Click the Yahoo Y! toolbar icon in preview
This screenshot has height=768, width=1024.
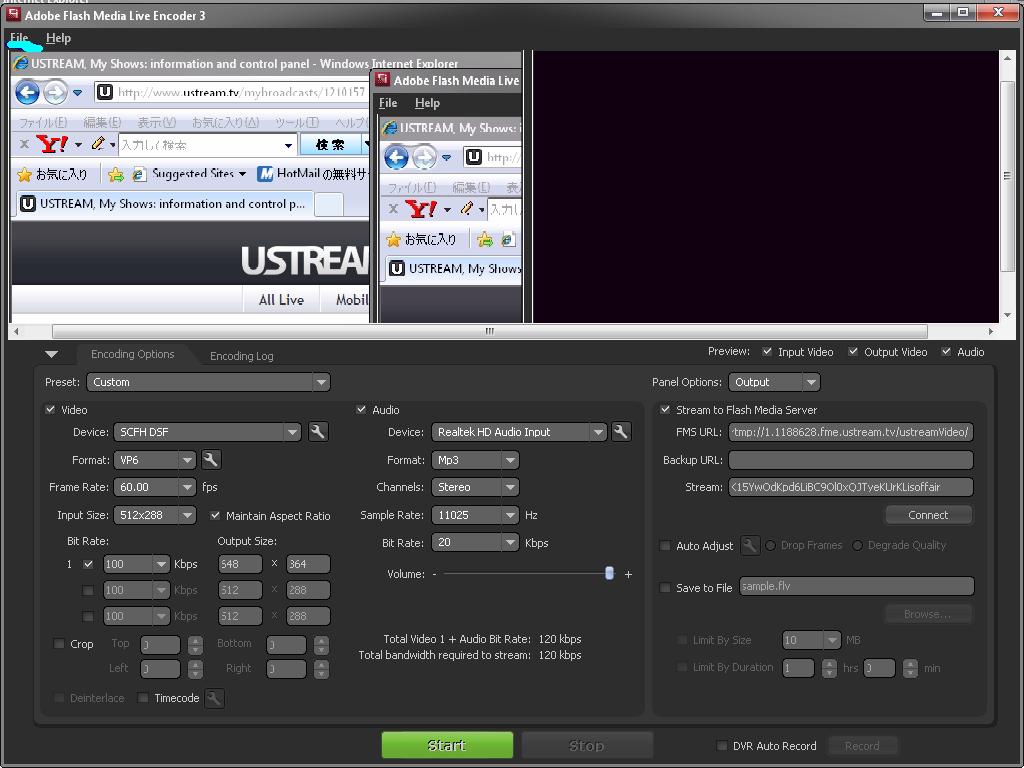52,144
